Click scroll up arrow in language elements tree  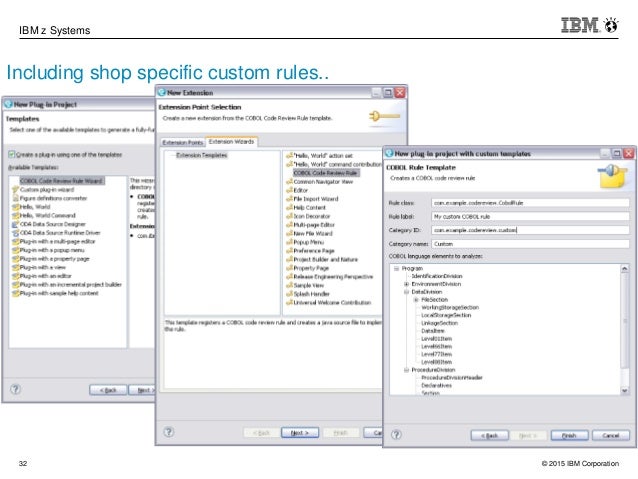625,269
